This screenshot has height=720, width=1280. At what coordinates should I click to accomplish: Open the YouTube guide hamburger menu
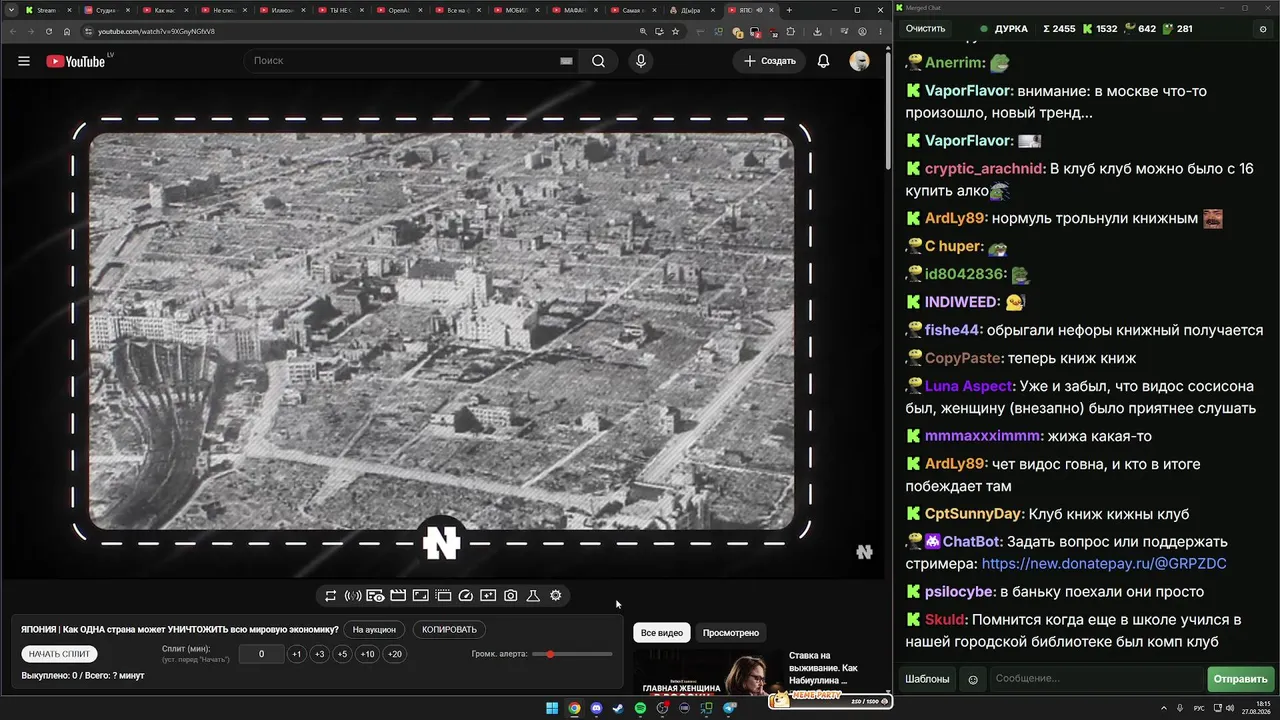(x=24, y=61)
